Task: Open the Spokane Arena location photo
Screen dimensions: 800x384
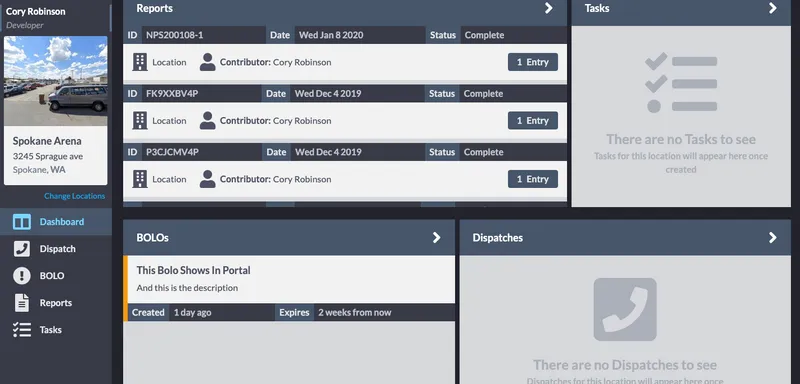Action: point(56,81)
